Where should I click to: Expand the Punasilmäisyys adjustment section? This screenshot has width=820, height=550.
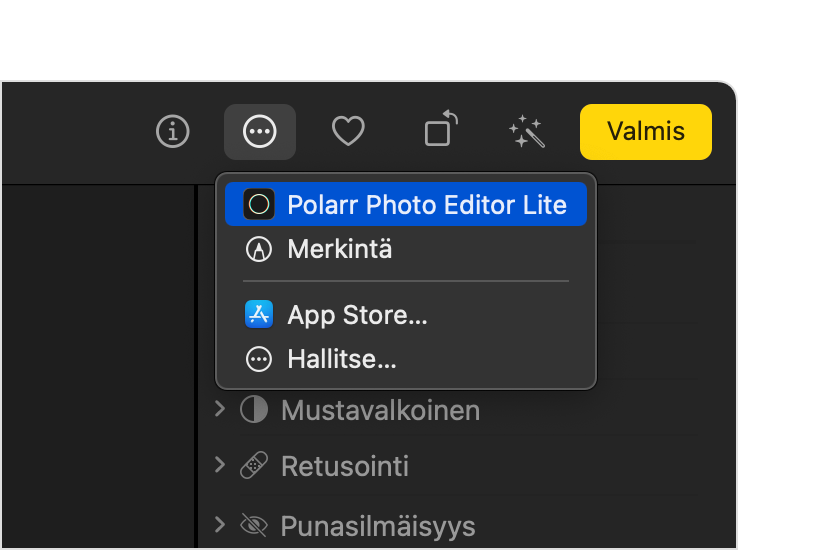coord(220,524)
